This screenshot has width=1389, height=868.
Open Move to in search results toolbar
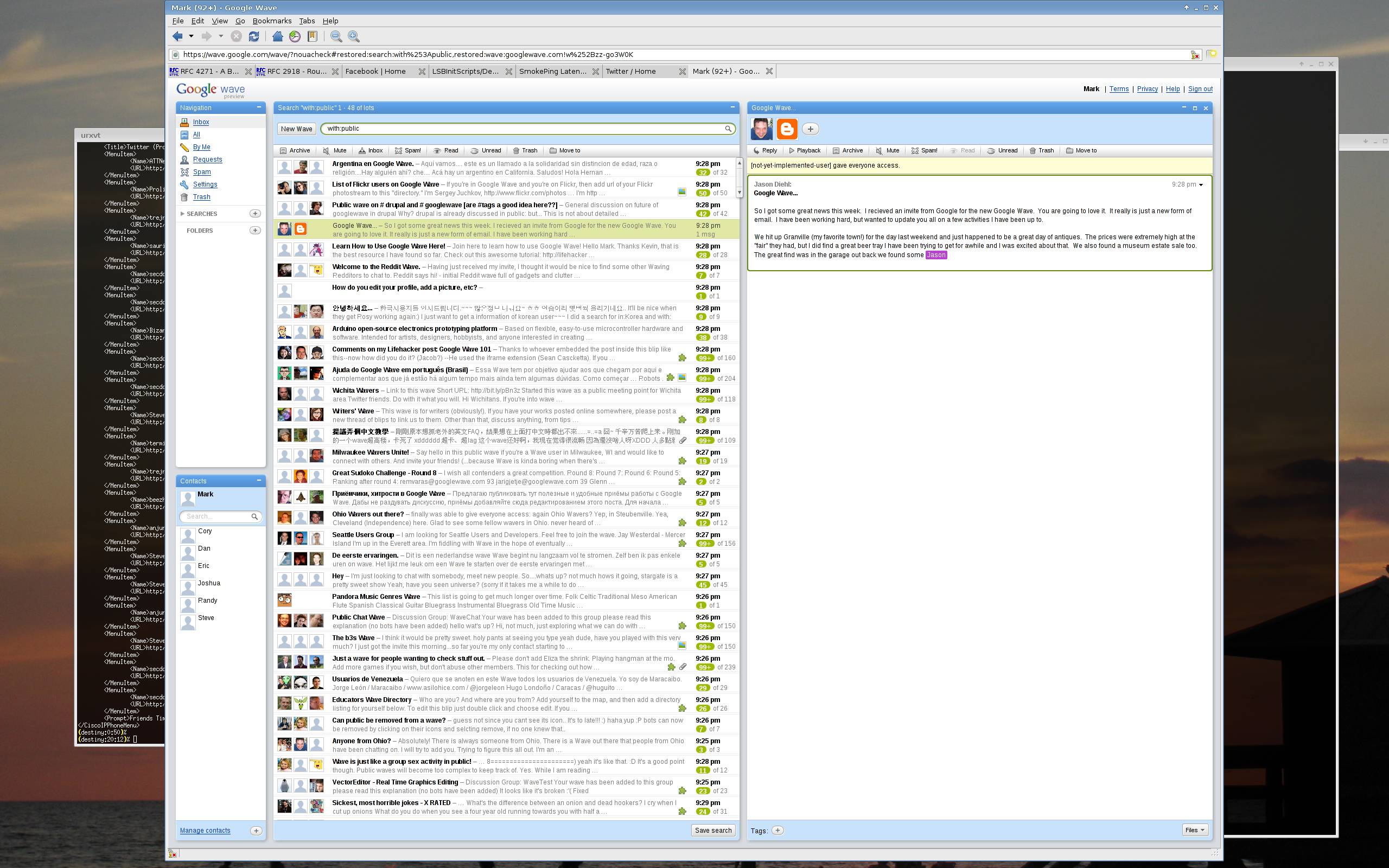tap(565, 150)
